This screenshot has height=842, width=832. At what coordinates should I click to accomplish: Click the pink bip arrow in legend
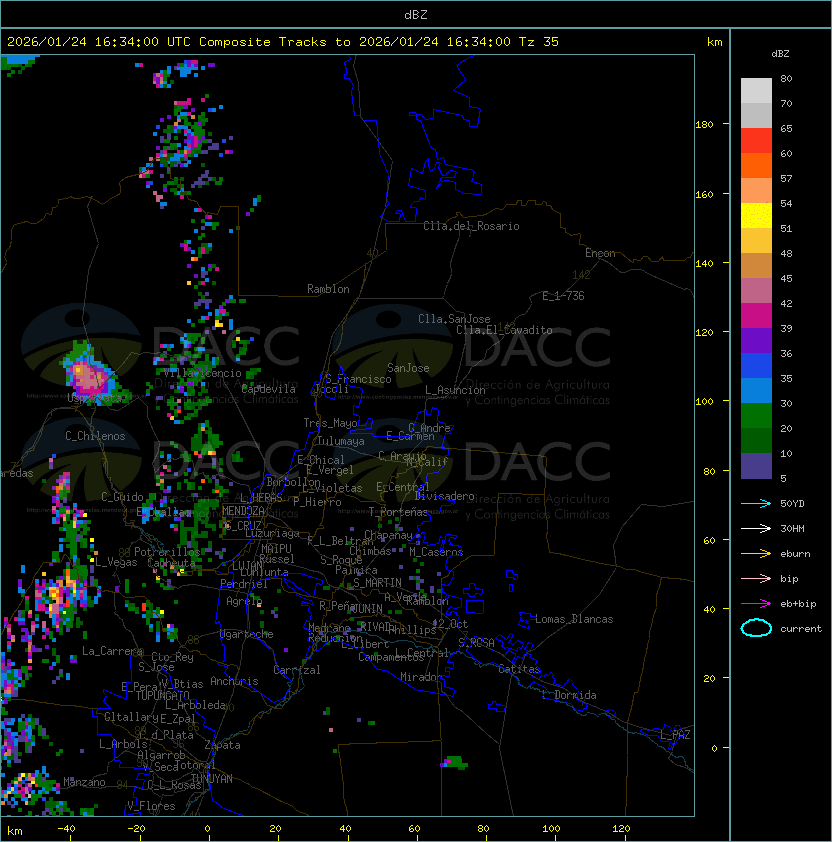click(x=756, y=578)
